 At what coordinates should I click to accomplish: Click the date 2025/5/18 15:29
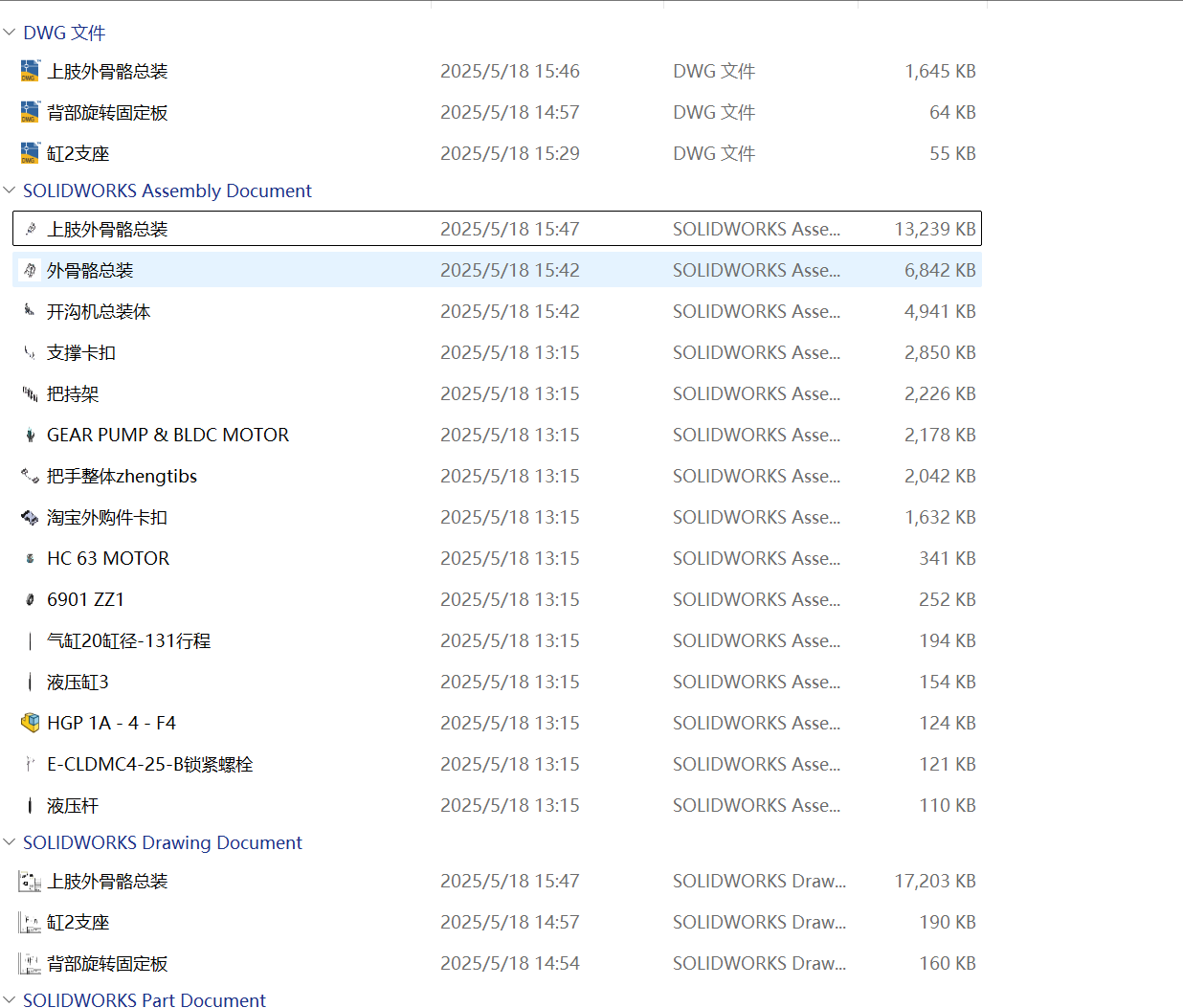click(510, 153)
